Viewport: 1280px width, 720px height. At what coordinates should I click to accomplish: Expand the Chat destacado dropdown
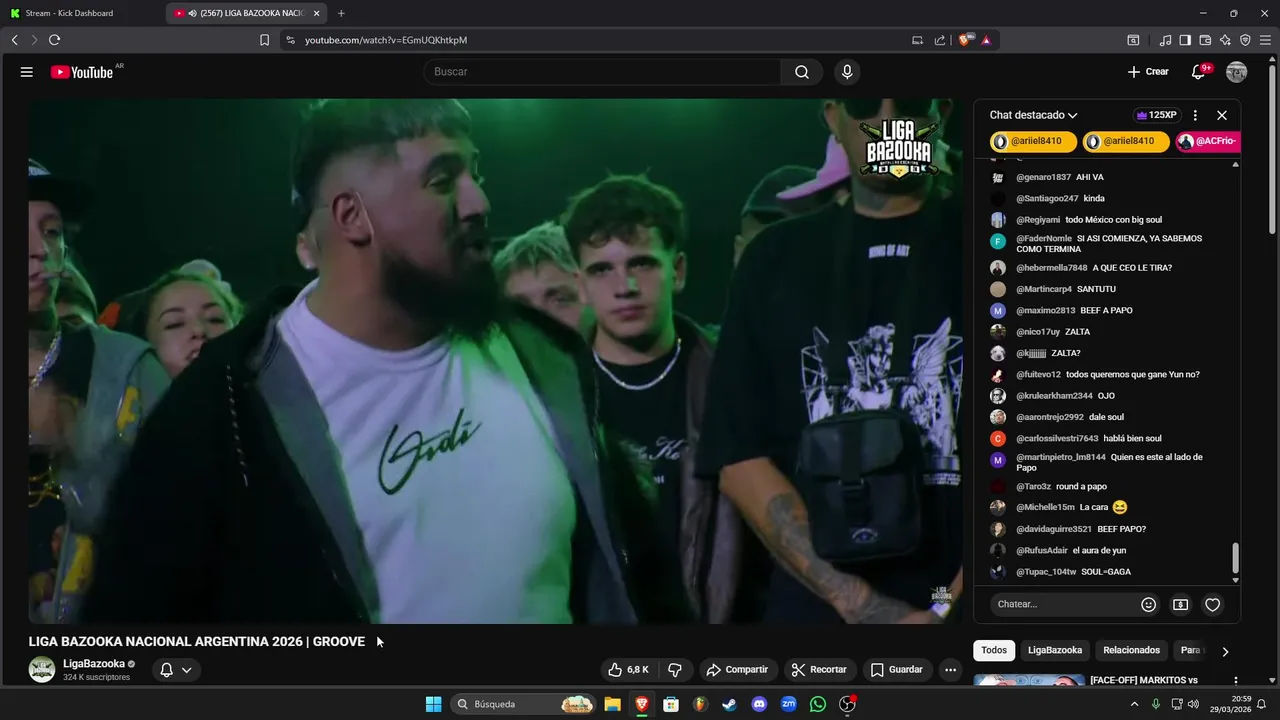point(1033,115)
